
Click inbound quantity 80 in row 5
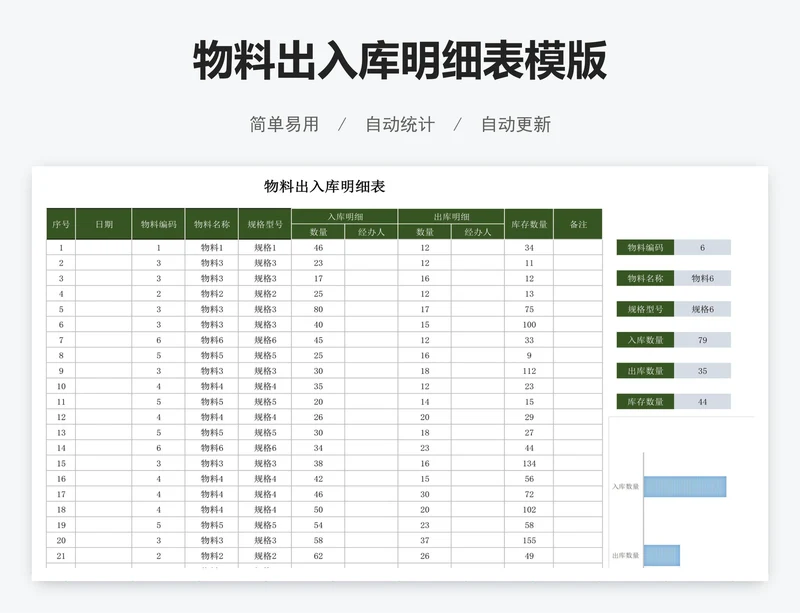[318, 309]
